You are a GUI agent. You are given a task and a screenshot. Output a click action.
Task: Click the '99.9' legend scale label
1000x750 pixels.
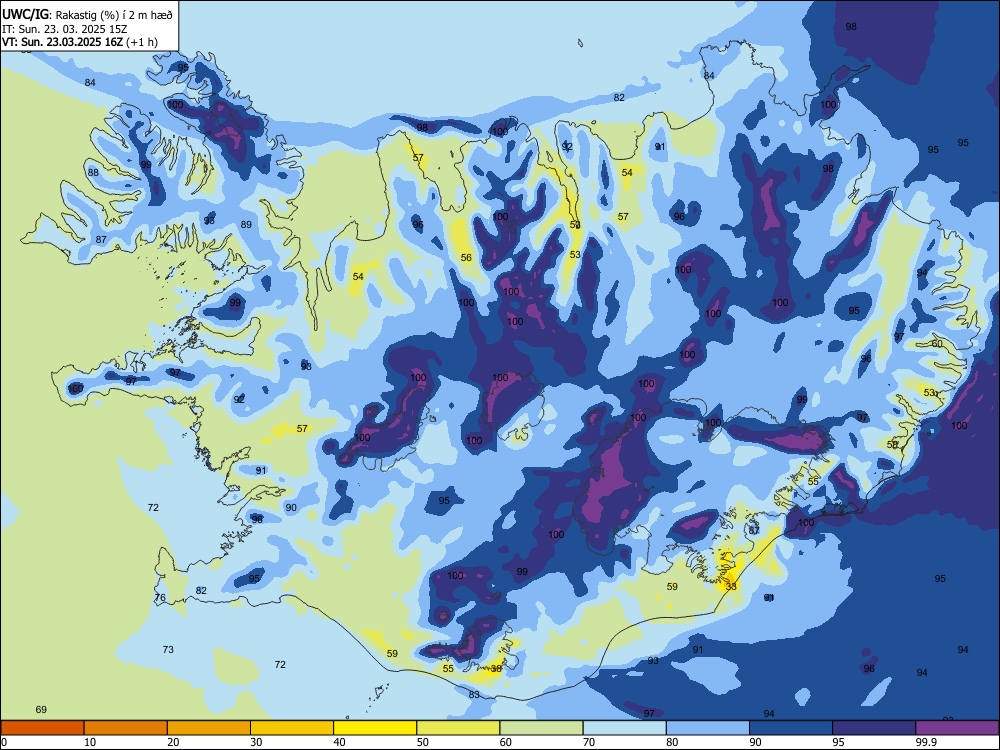[925, 742]
